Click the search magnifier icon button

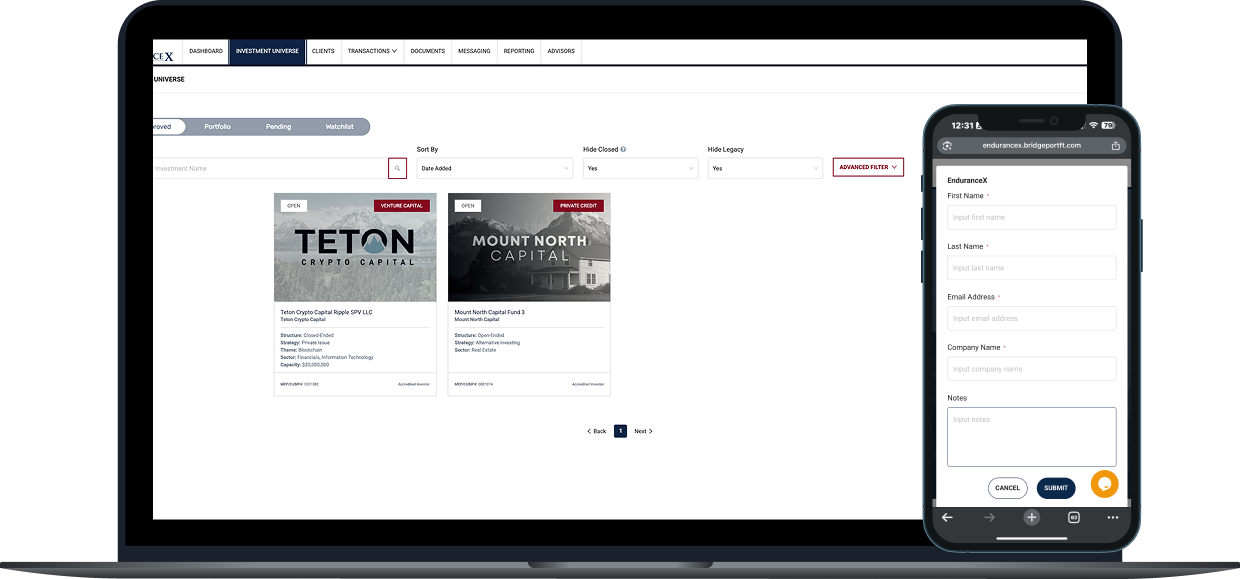(397, 168)
